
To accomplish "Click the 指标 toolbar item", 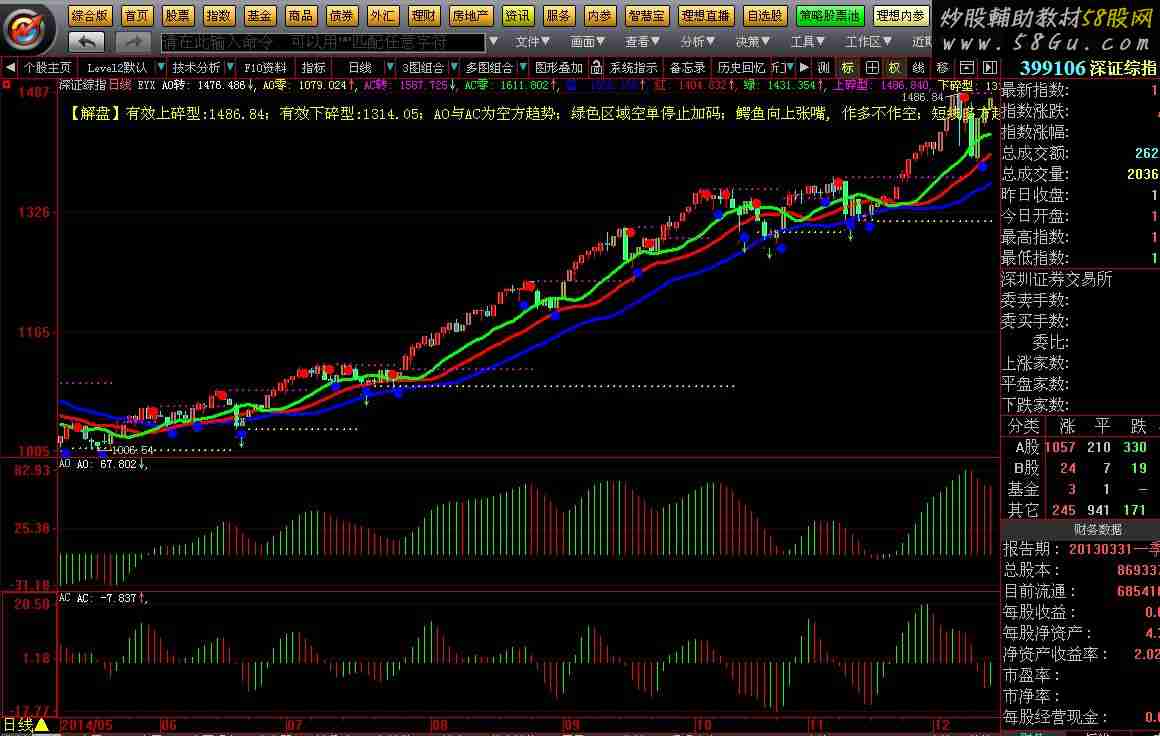I will click(313, 68).
